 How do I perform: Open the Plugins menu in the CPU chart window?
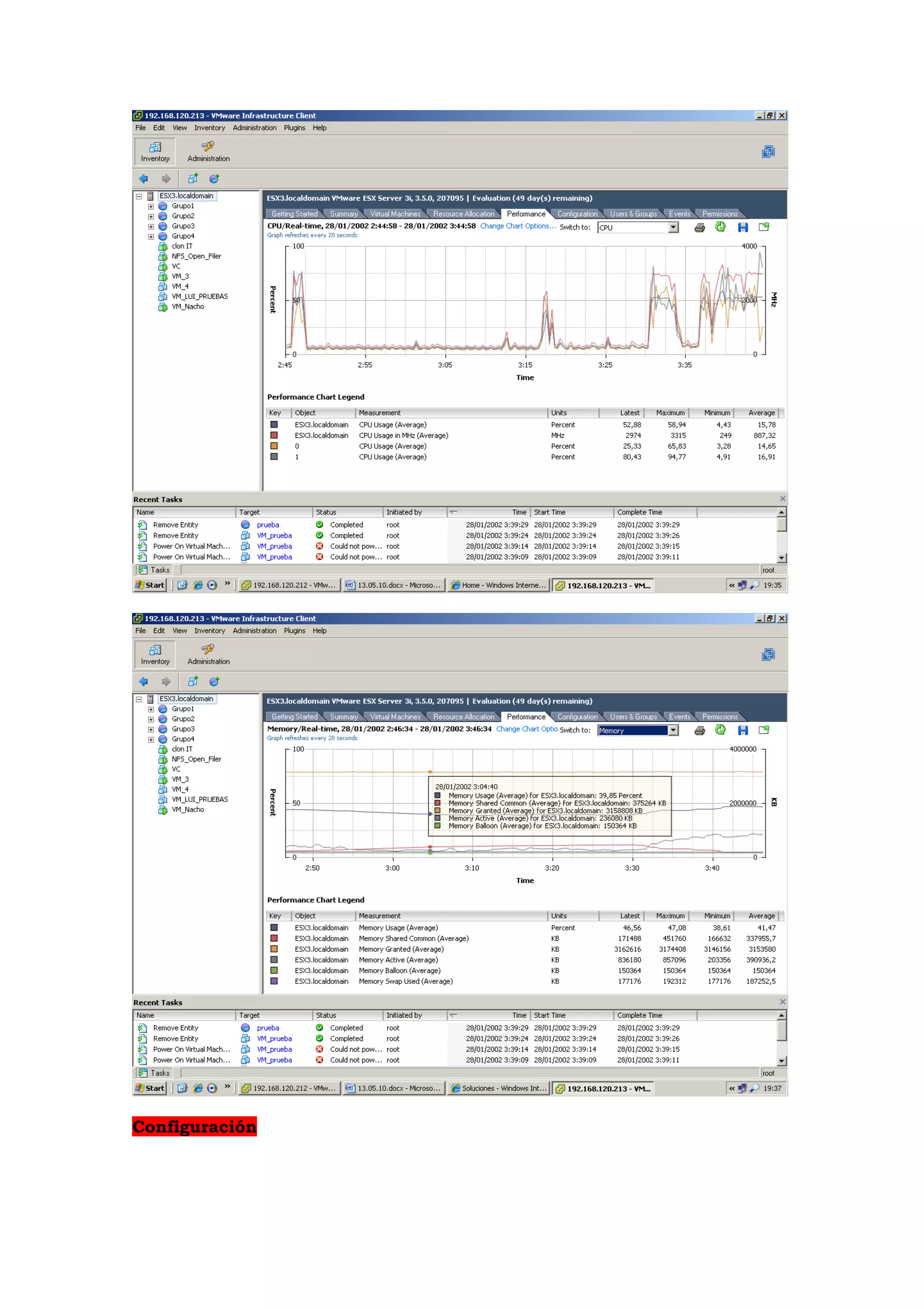pyautogui.click(x=294, y=128)
